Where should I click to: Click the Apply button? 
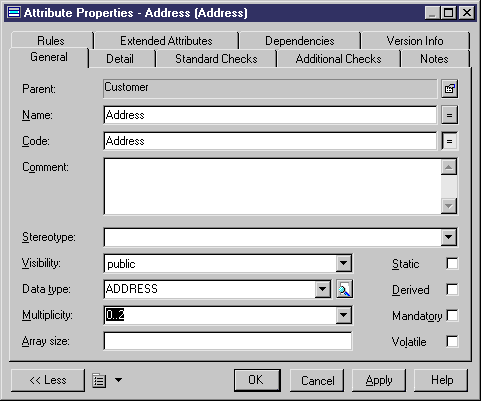(379, 380)
